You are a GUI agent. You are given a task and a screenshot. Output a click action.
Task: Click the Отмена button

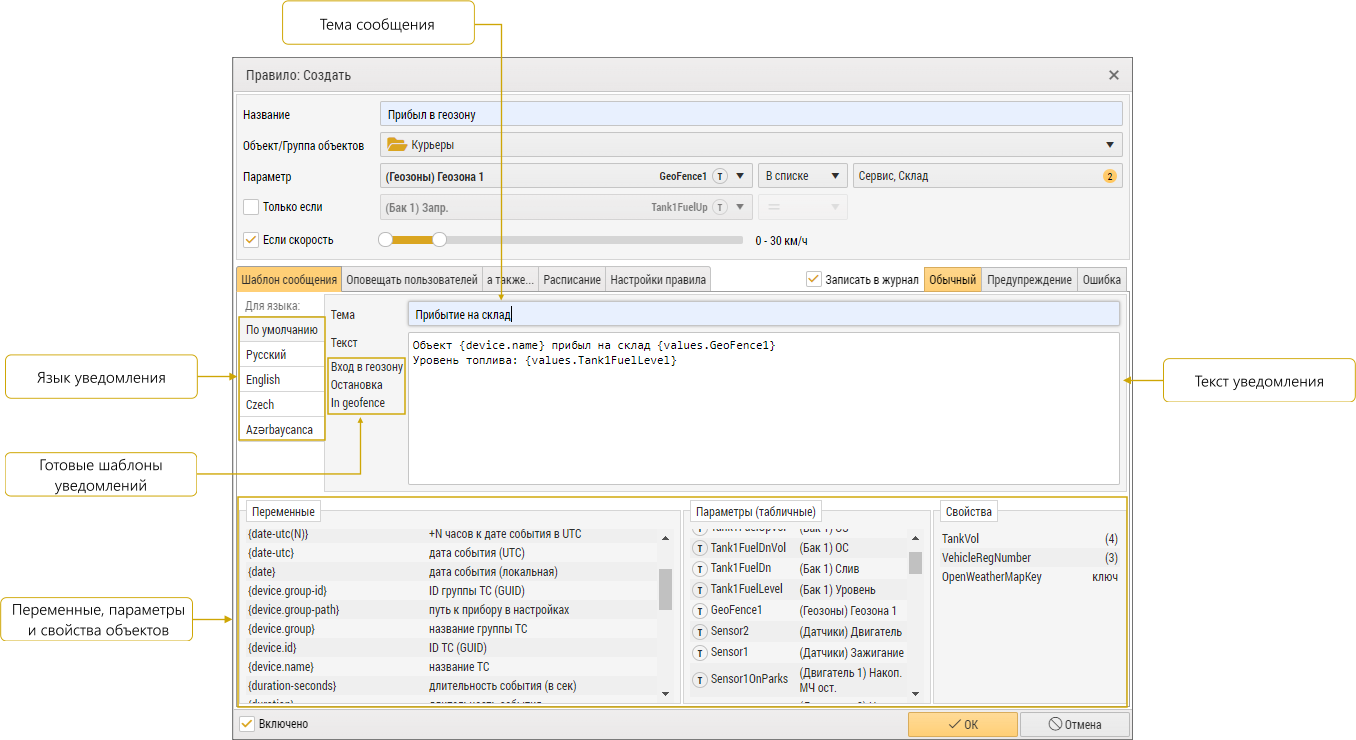click(x=1075, y=725)
